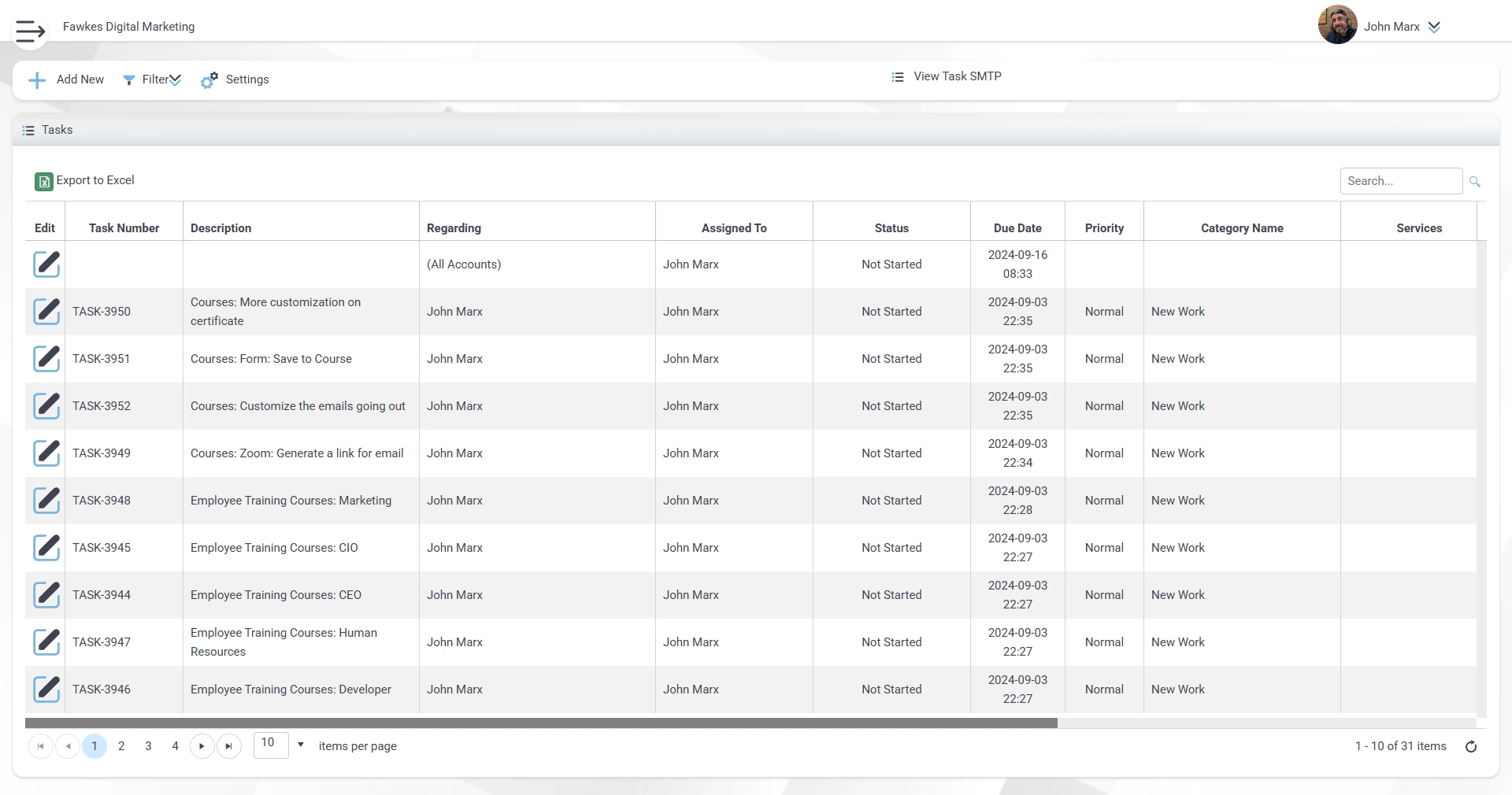
Task: Click 'Employee Training Courses: CEO' description
Action: [x=276, y=595]
